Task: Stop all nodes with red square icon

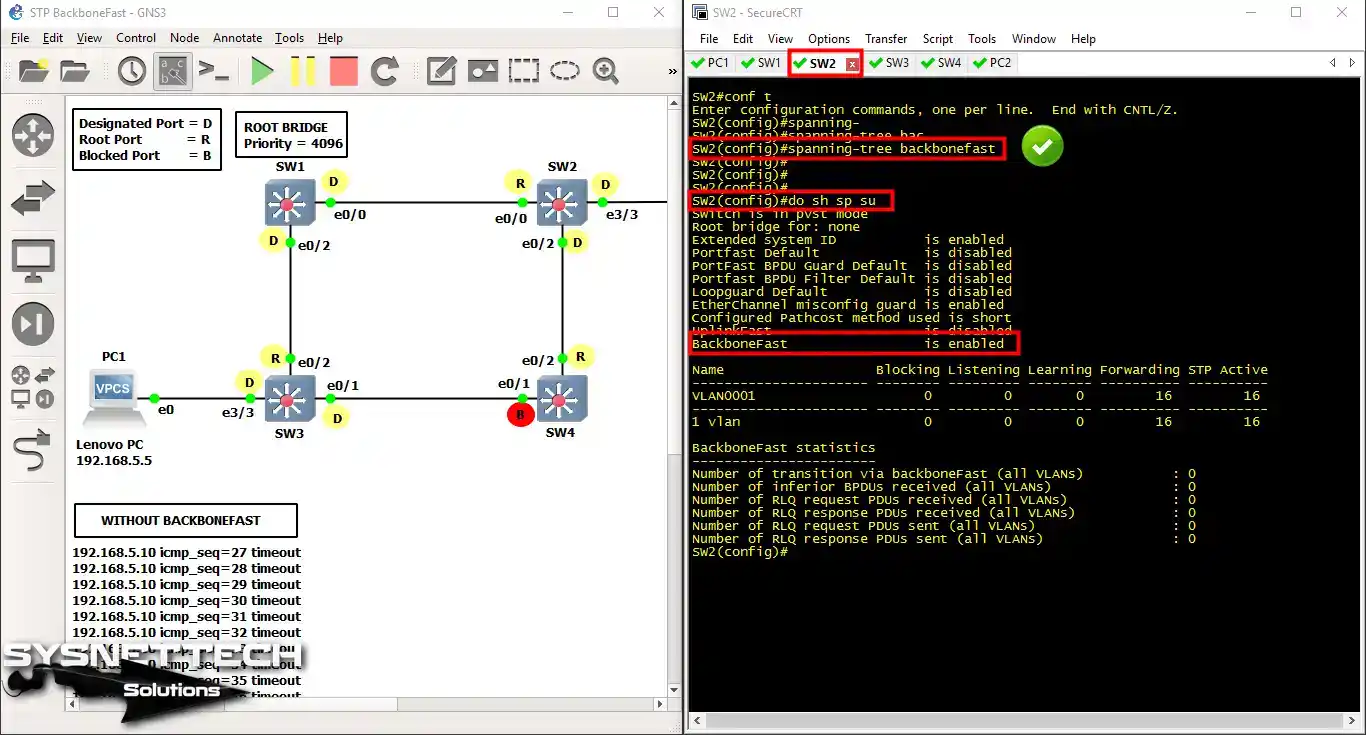Action: pyautogui.click(x=343, y=71)
